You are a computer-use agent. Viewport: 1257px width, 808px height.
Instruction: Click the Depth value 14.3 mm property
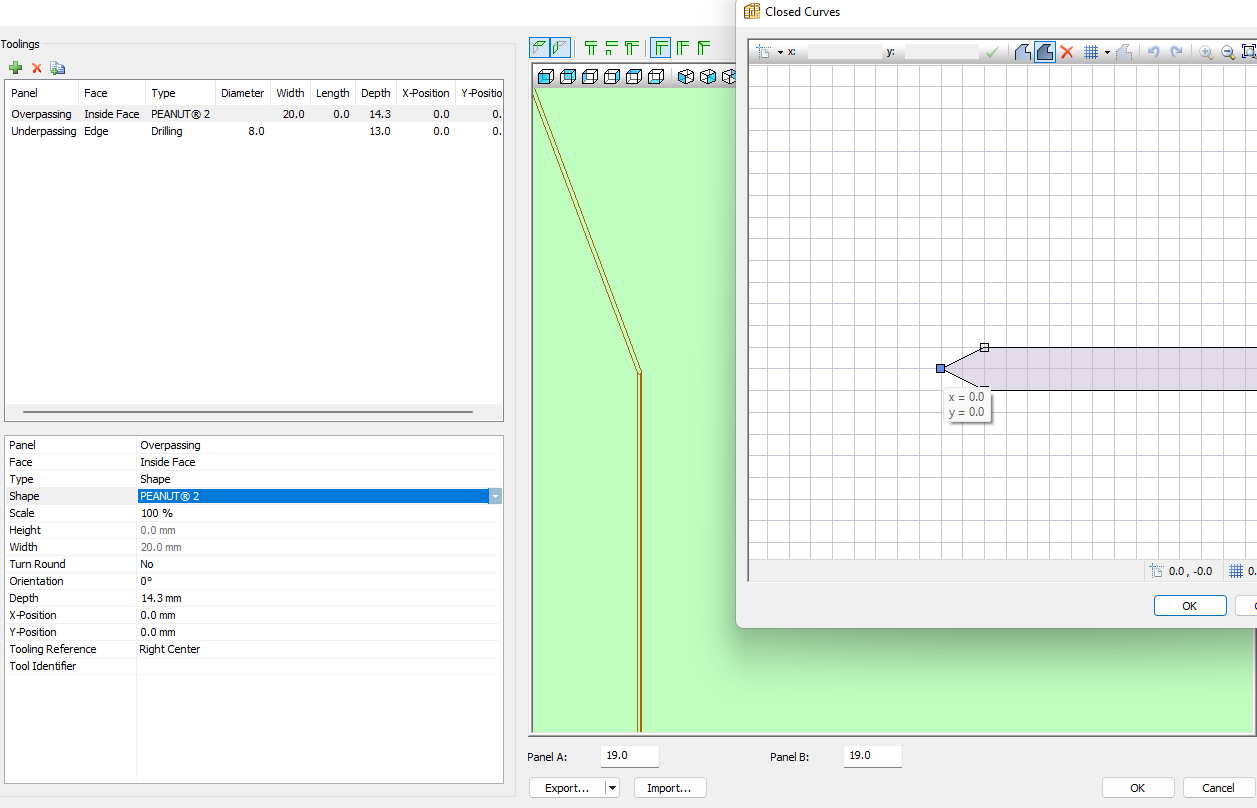coord(320,598)
